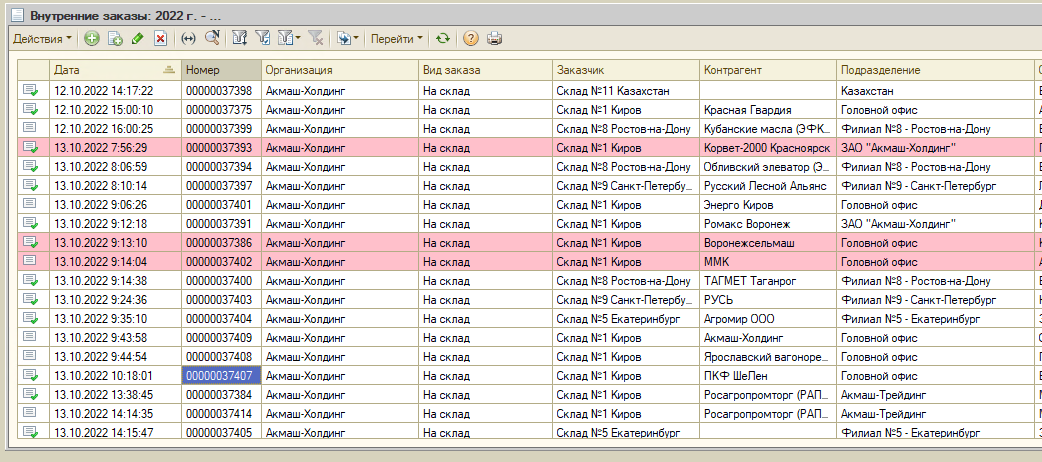This screenshot has width=1042, height=462.
Task: Select the date cell 13.10.2022 14:15:47
Action: point(115,432)
